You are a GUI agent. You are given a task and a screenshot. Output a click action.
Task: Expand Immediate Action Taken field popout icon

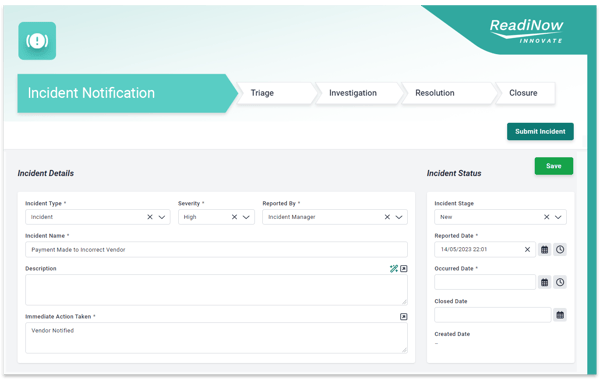(404, 317)
